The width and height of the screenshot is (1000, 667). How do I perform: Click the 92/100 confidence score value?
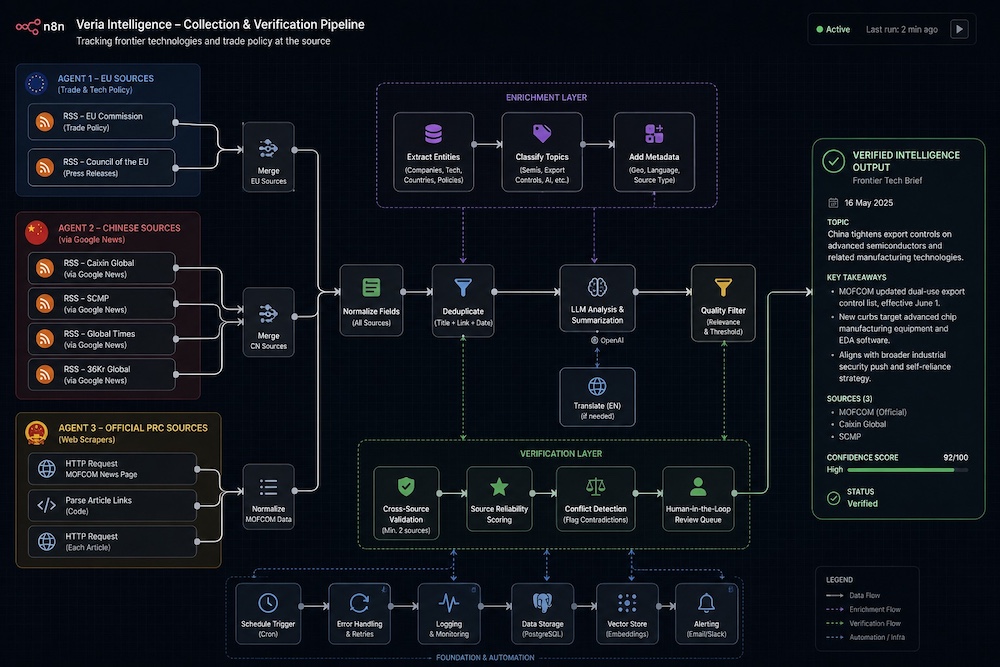955,458
